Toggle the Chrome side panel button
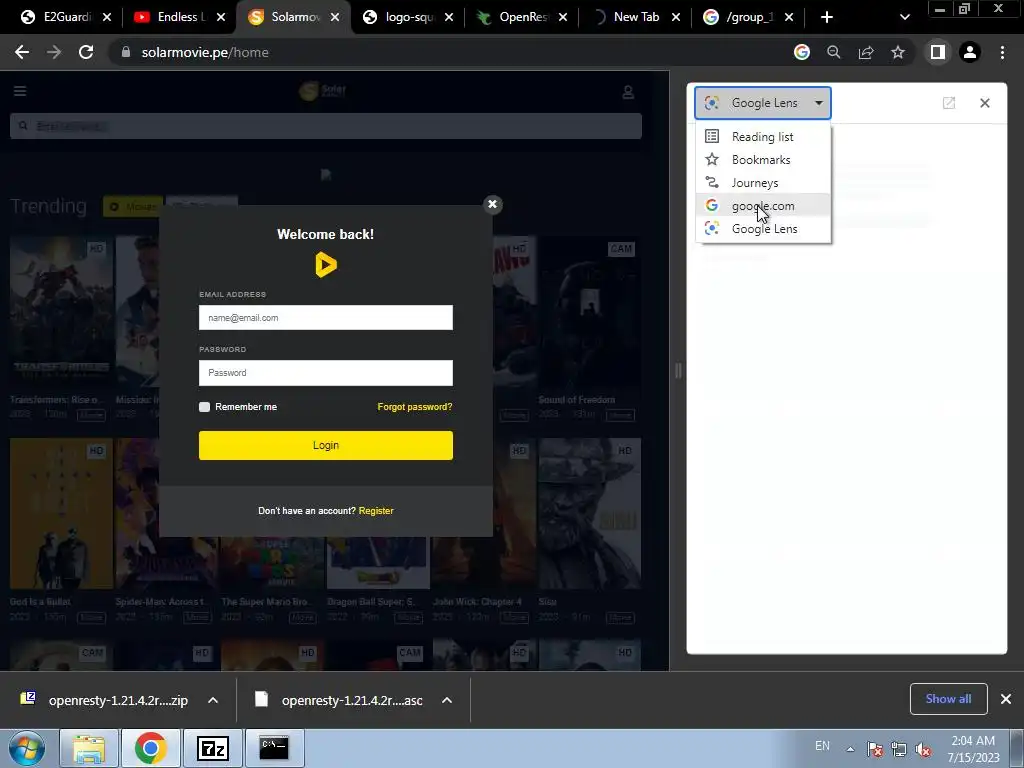The image size is (1024, 768). point(938,52)
